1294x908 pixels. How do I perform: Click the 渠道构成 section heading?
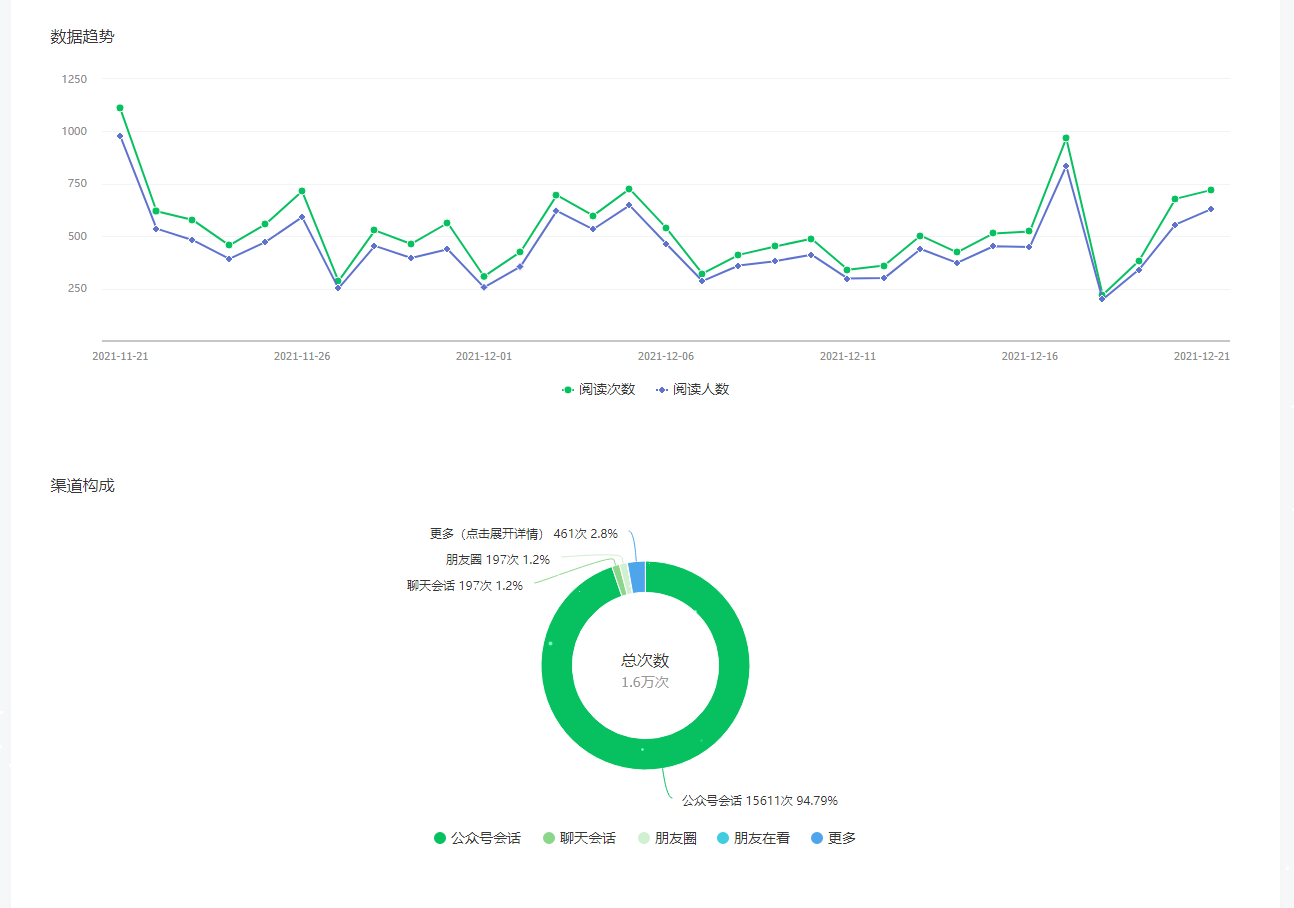(x=83, y=486)
